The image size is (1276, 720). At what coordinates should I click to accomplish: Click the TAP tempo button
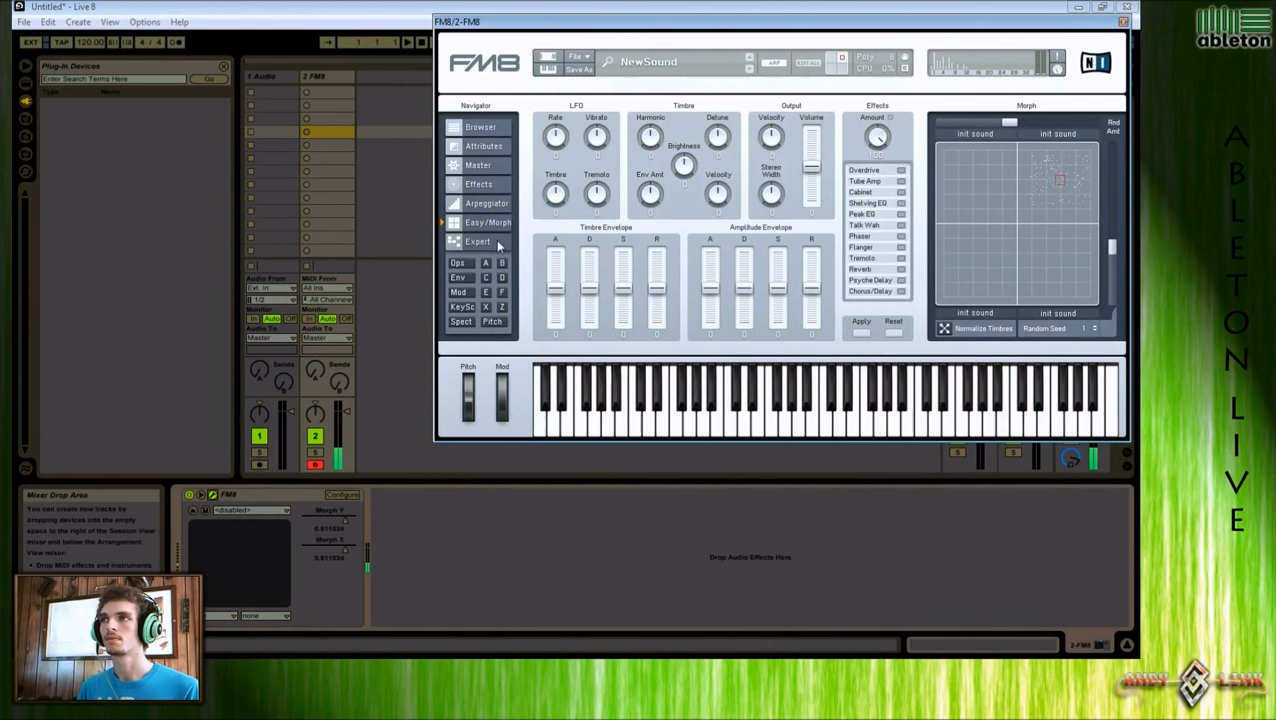pos(62,42)
